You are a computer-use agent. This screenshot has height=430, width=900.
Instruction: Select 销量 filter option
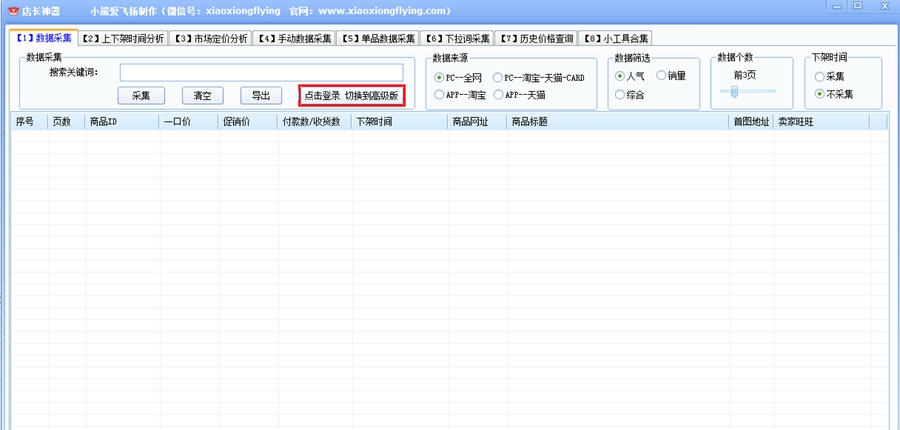671,76
